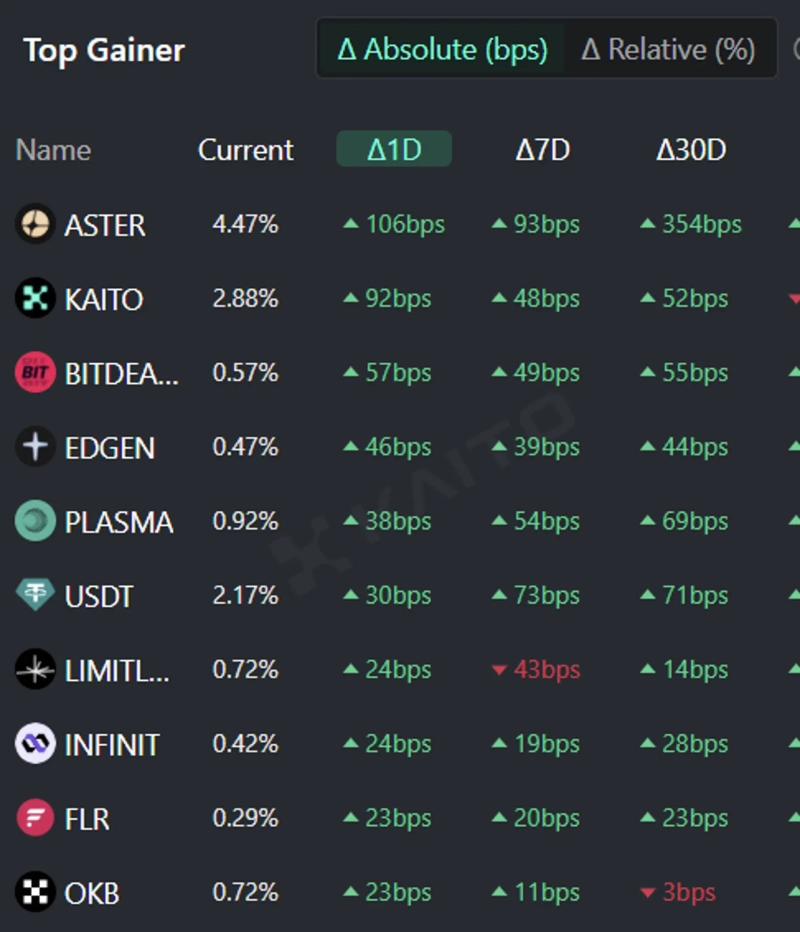Sort by the Δ30D column
The image size is (800, 932).
[x=690, y=150]
